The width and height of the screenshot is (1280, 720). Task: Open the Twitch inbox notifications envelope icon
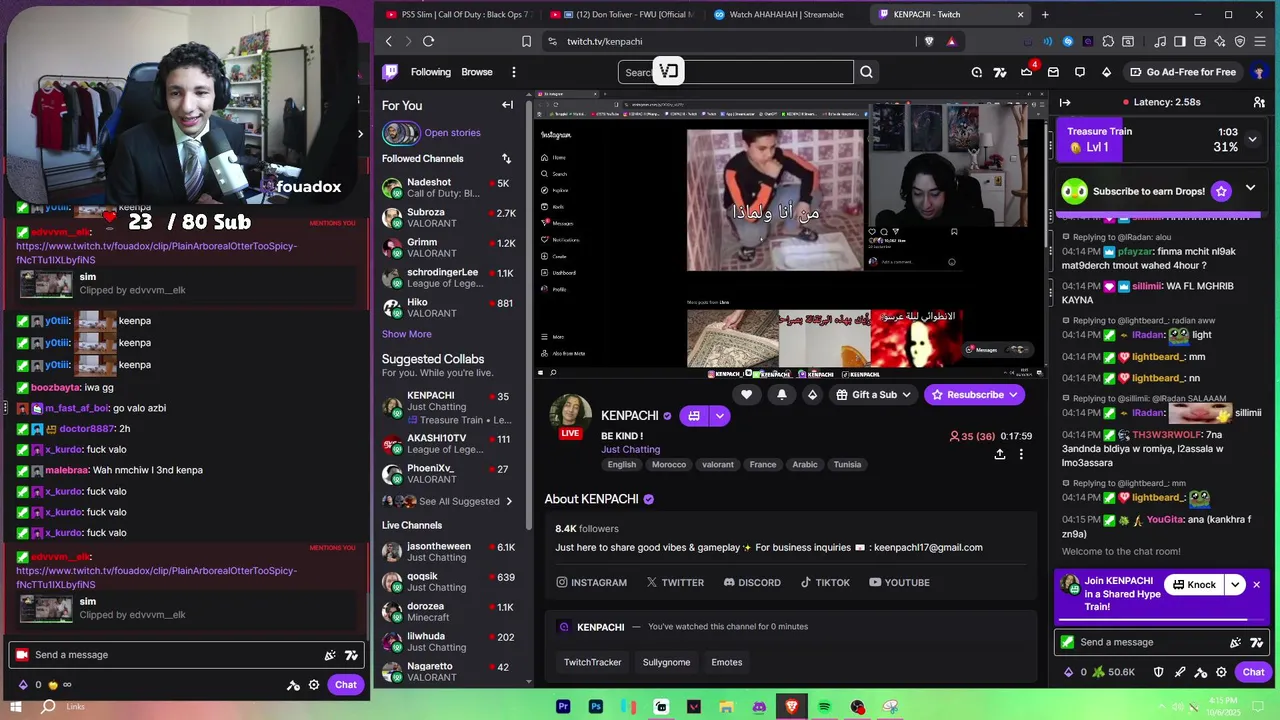tap(1053, 72)
